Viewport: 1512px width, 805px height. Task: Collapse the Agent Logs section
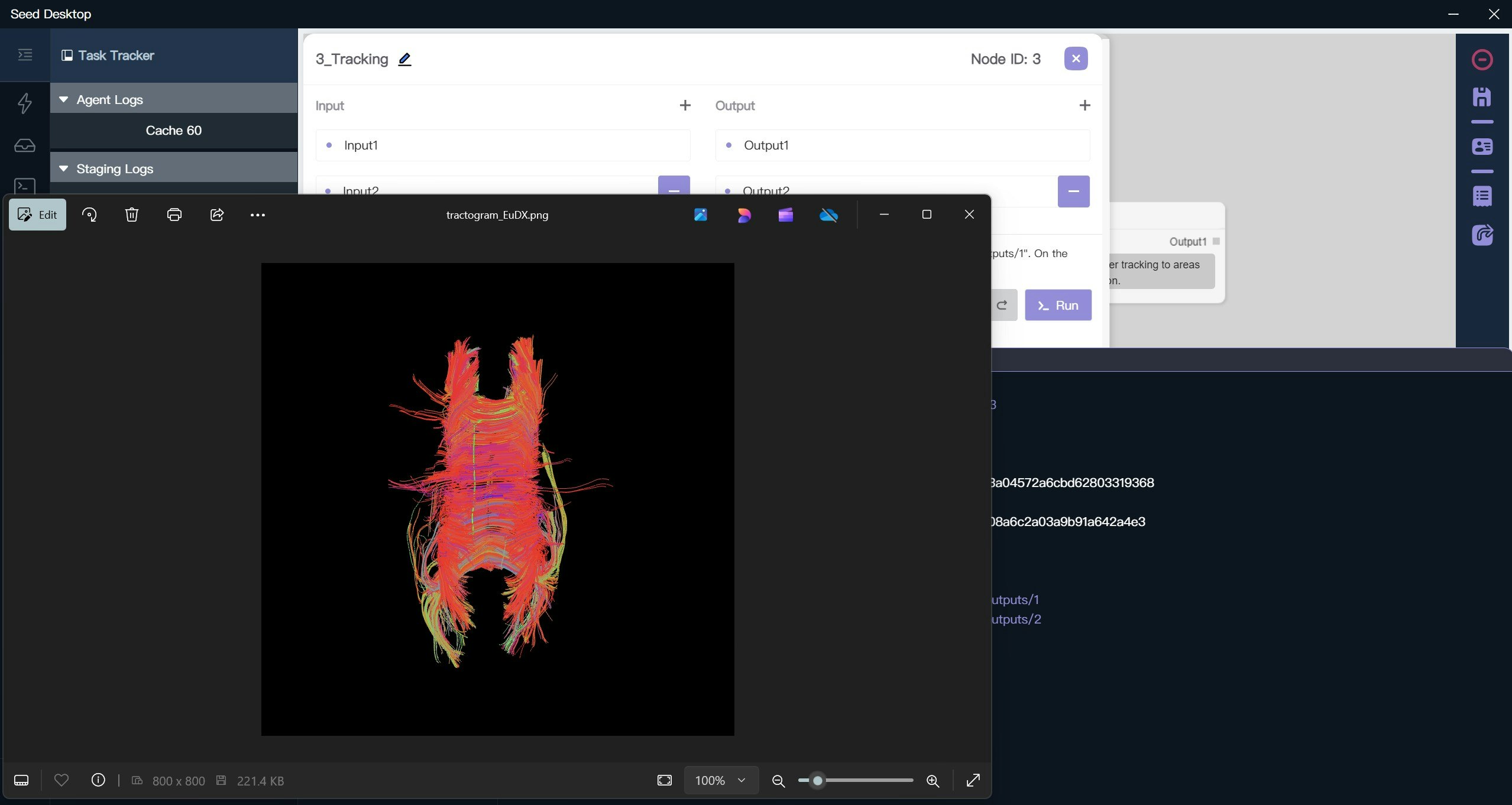point(64,99)
